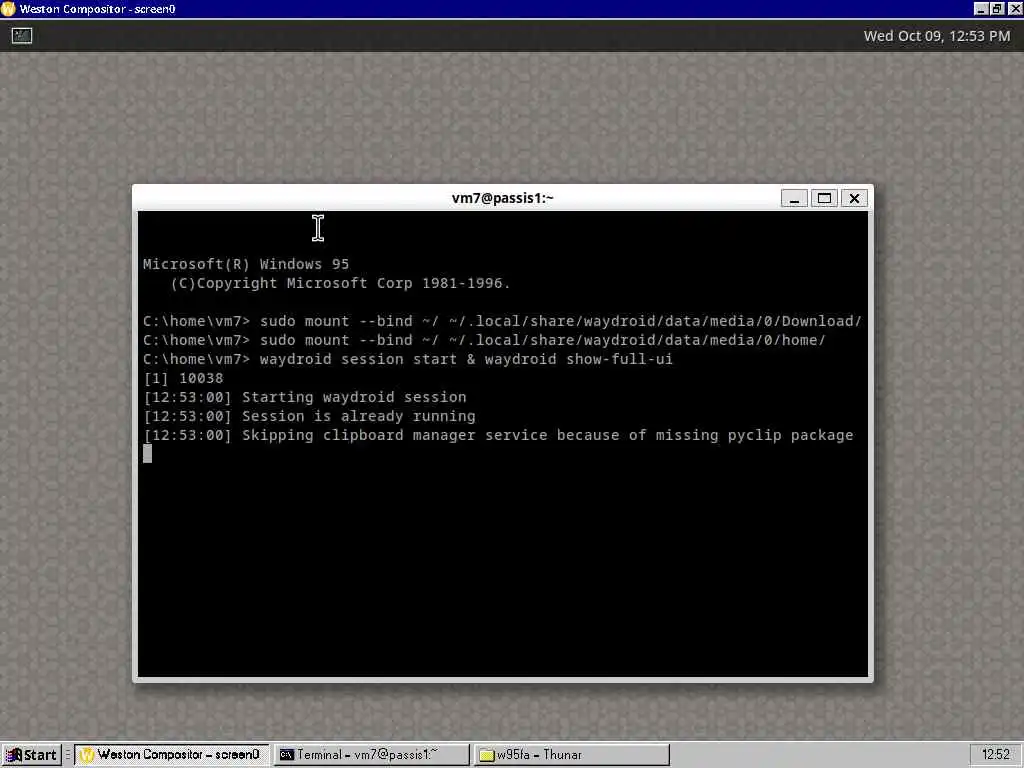
Task: Switch to Weston Compositor taskbar item
Action: [170, 755]
